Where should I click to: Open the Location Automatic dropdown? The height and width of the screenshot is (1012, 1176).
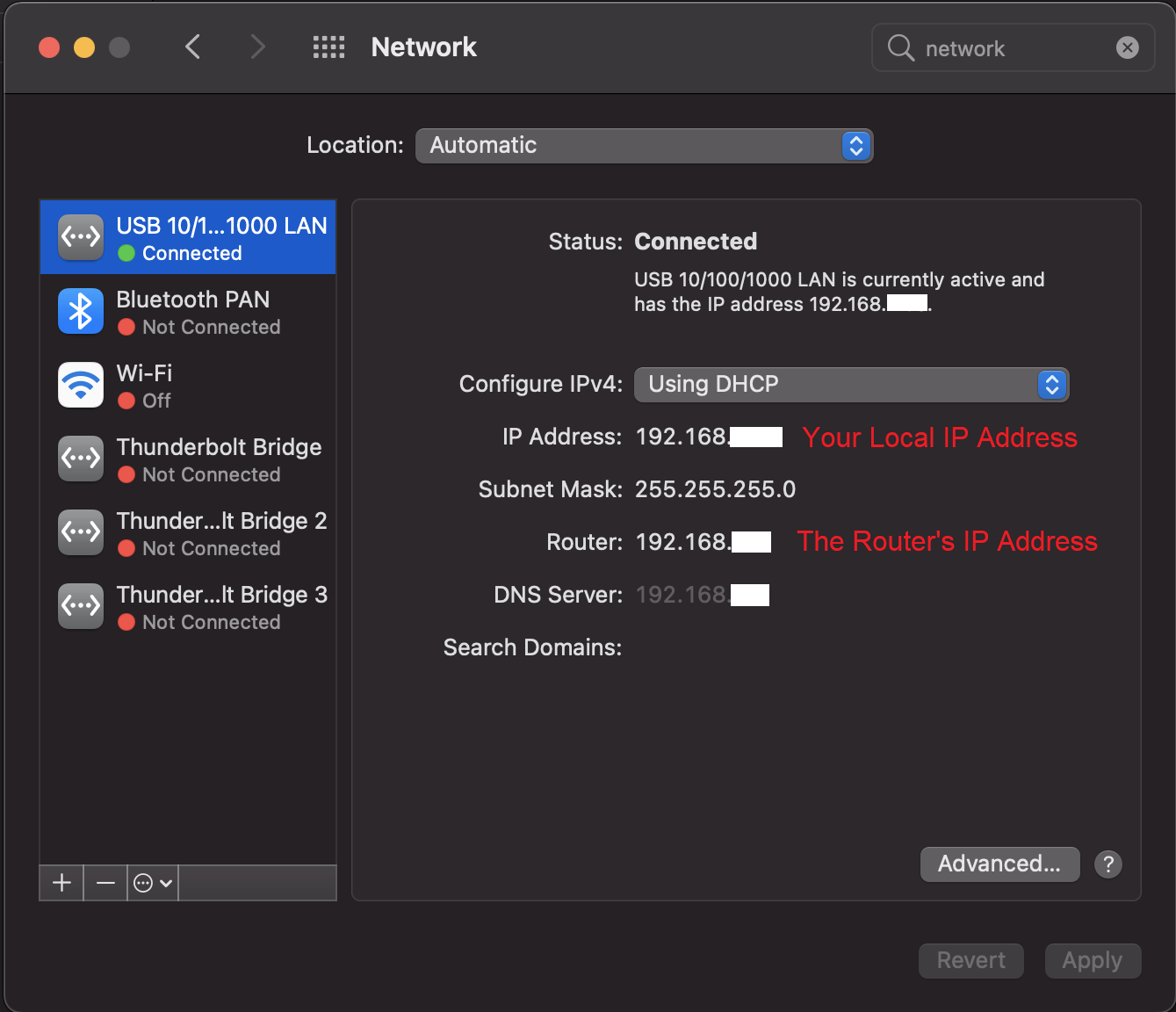coord(644,146)
